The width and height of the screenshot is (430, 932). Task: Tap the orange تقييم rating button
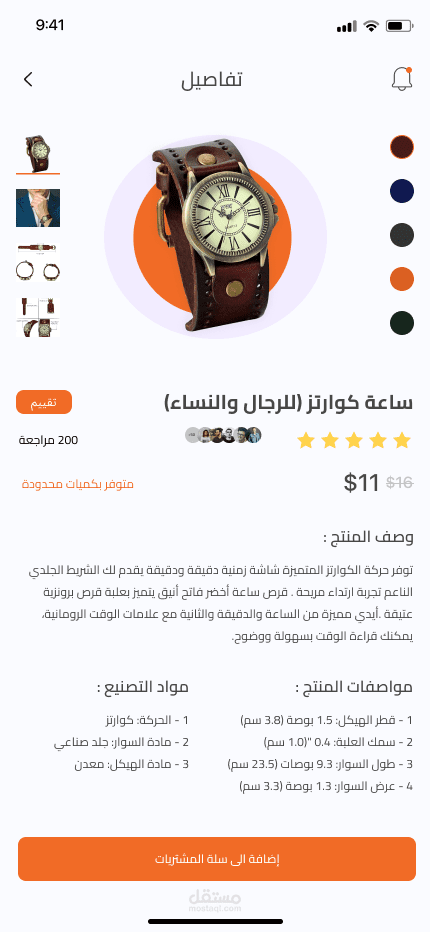click(x=44, y=402)
